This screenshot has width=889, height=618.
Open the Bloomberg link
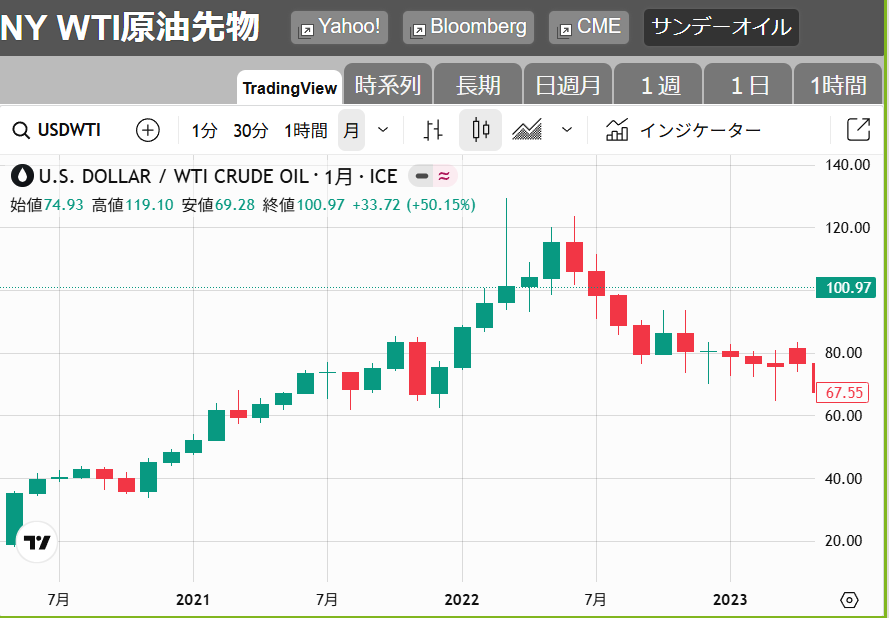(468, 27)
